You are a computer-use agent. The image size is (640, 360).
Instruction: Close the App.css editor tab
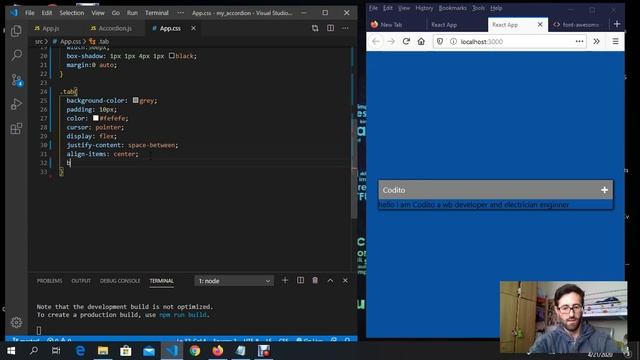pyautogui.click(x=193, y=28)
